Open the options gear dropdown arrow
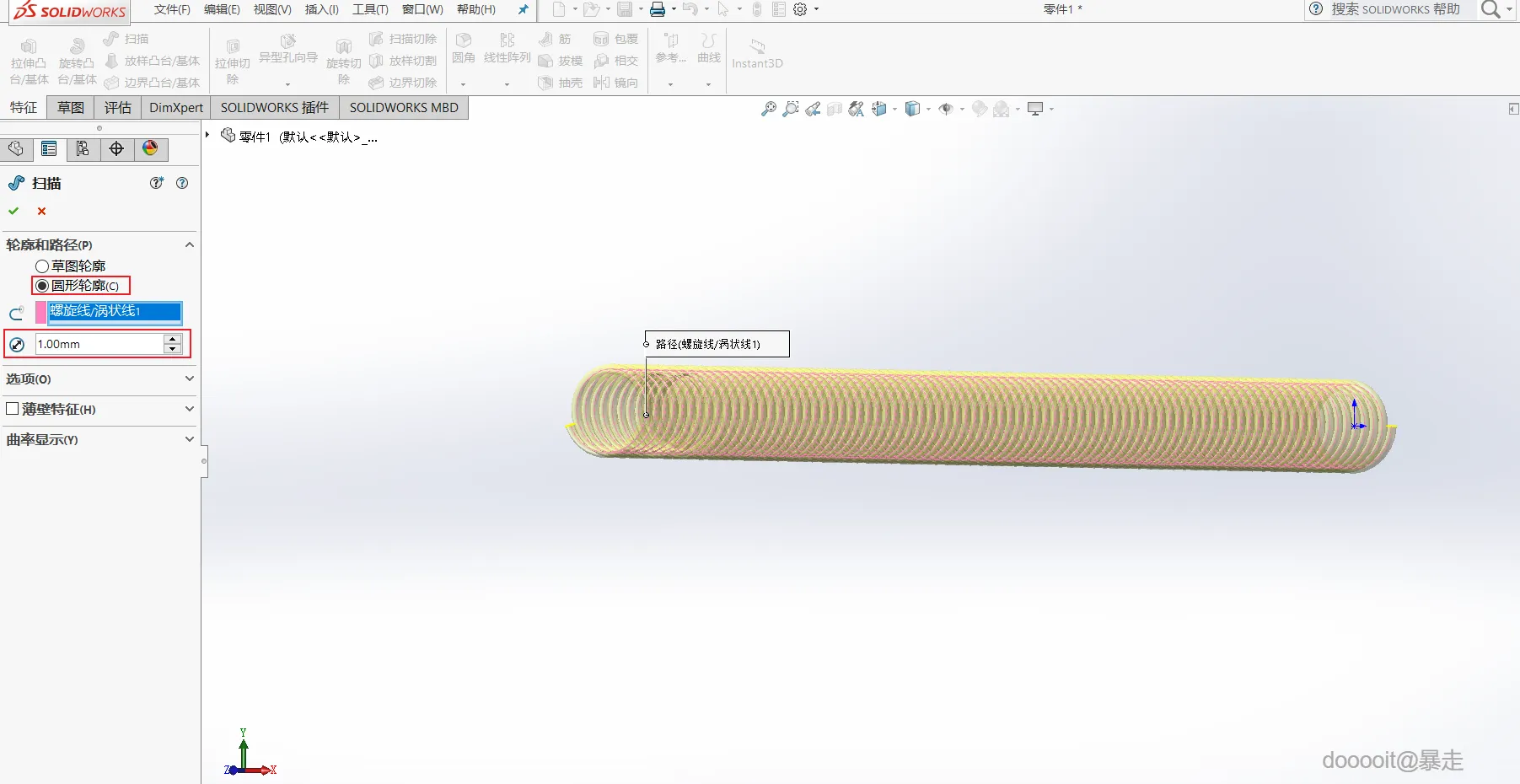Screen dimensions: 1520x784 (x=816, y=9)
